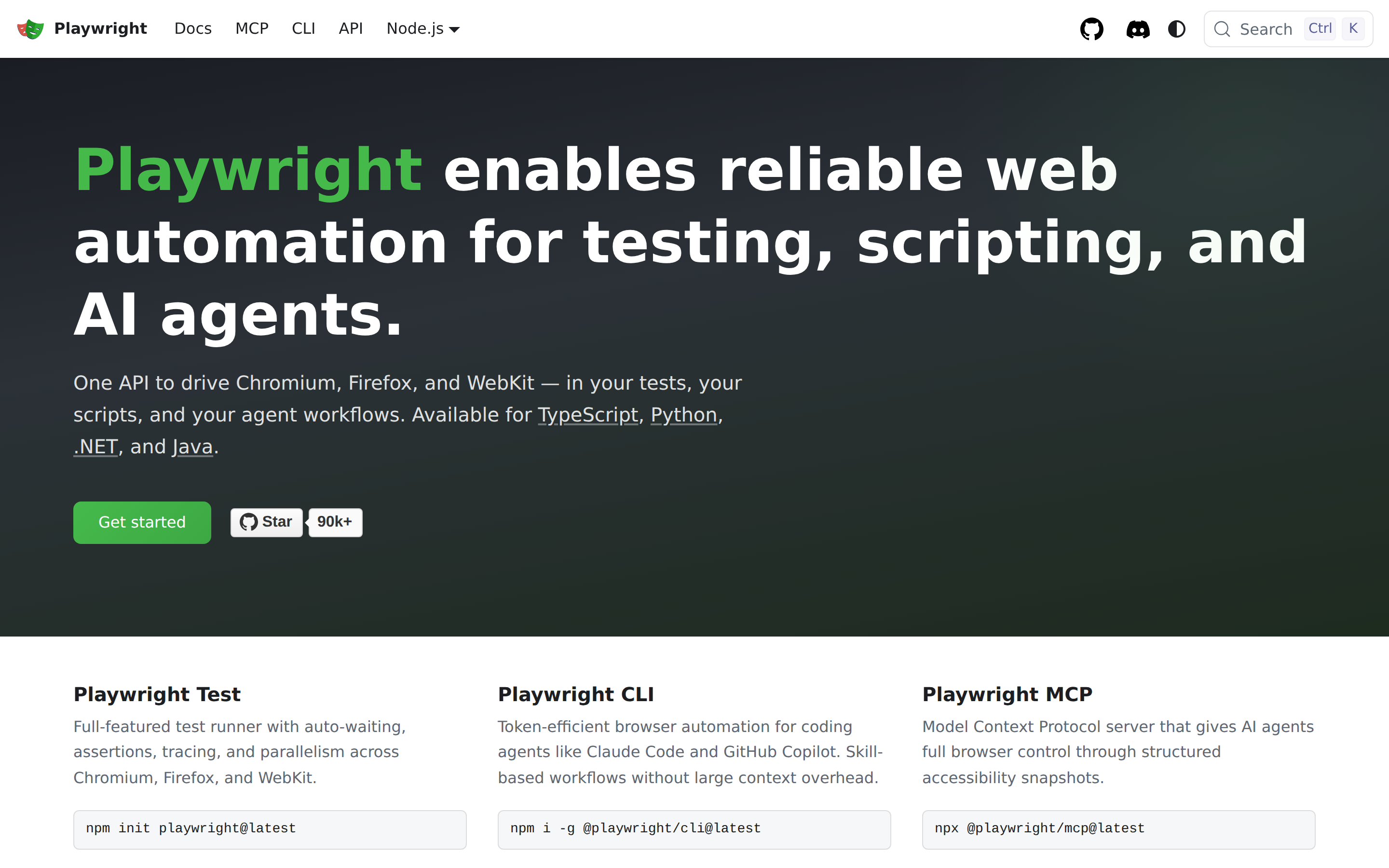The width and height of the screenshot is (1389, 868).
Task: Click the Playwright Test heading
Action: point(157,694)
